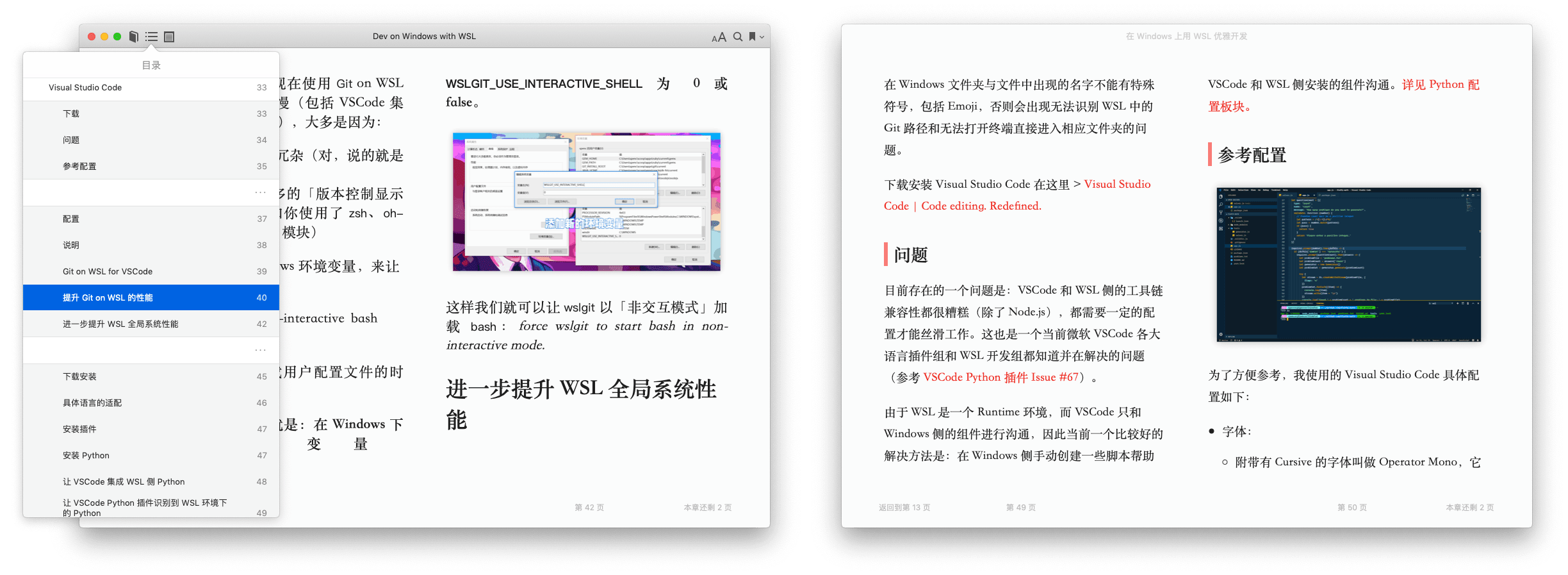Viewport: 1568px width, 575px height.
Task: Click the search magnifier icon
Action: click(x=738, y=37)
